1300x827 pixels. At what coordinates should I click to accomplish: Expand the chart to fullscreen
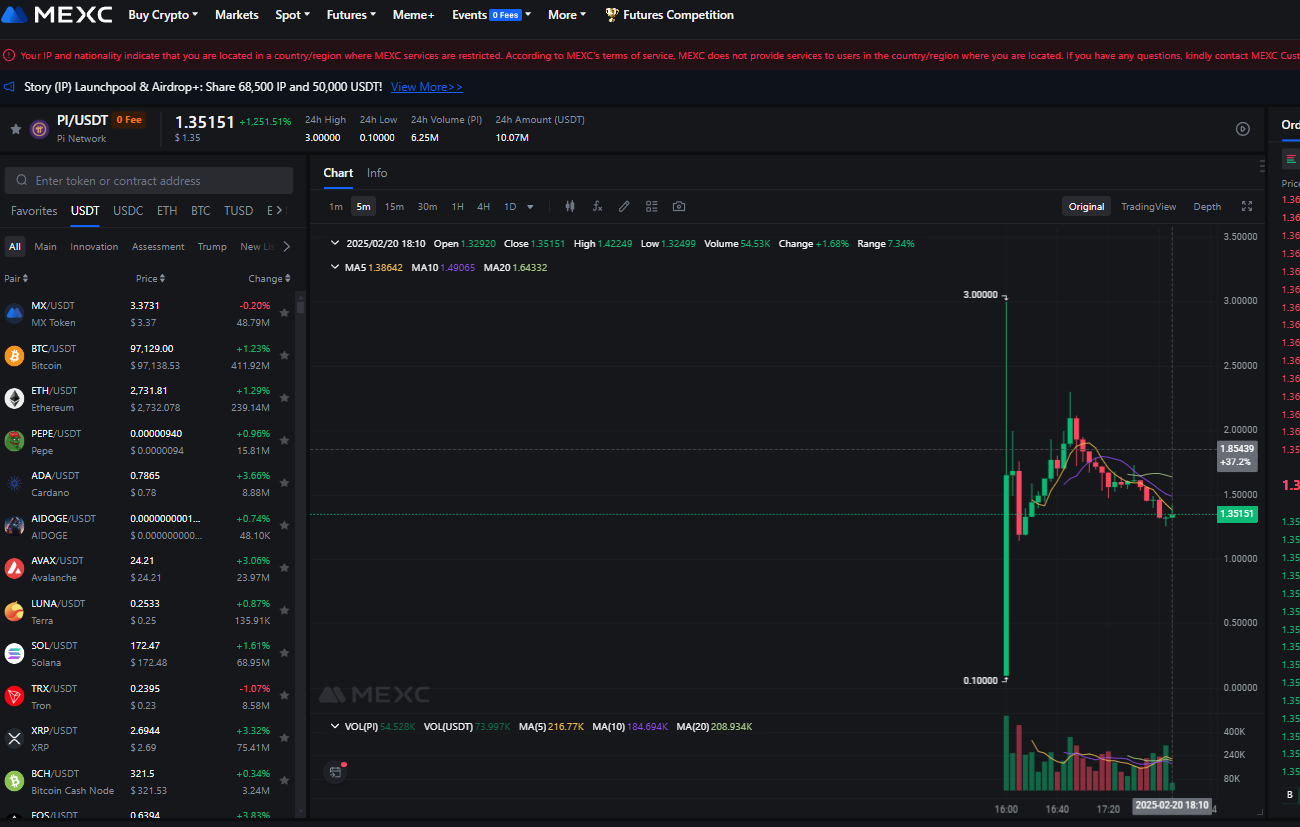click(x=1247, y=207)
